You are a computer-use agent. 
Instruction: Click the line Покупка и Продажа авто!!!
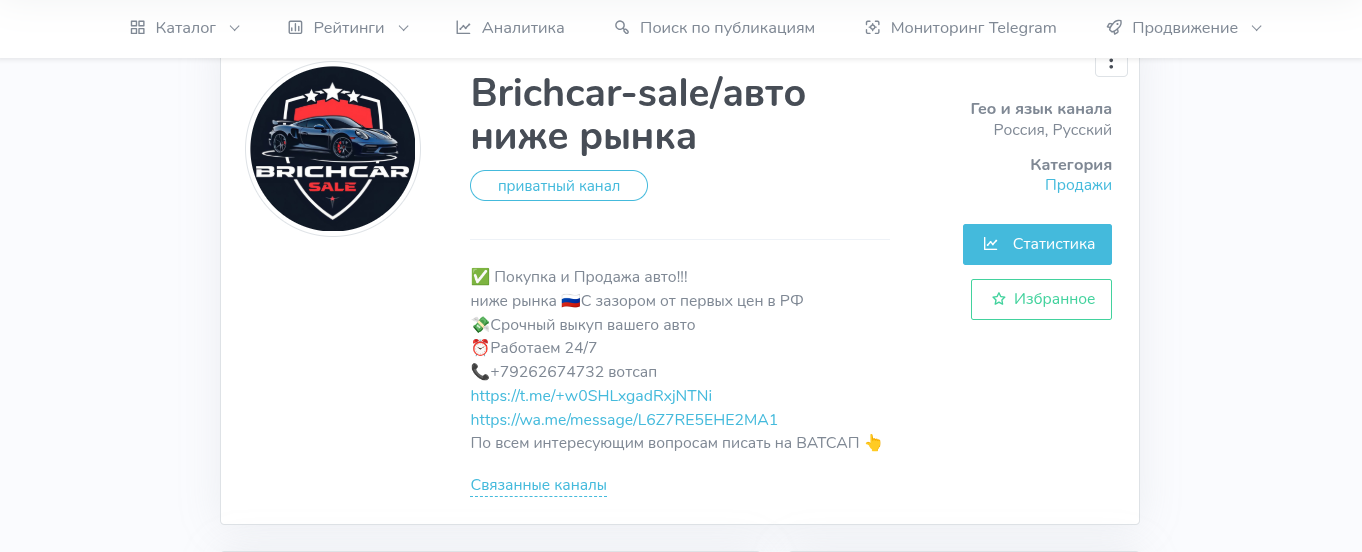click(579, 277)
